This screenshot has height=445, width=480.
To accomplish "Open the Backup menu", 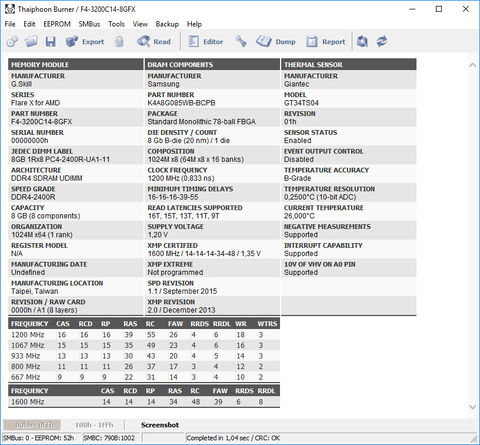I will tap(167, 24).
